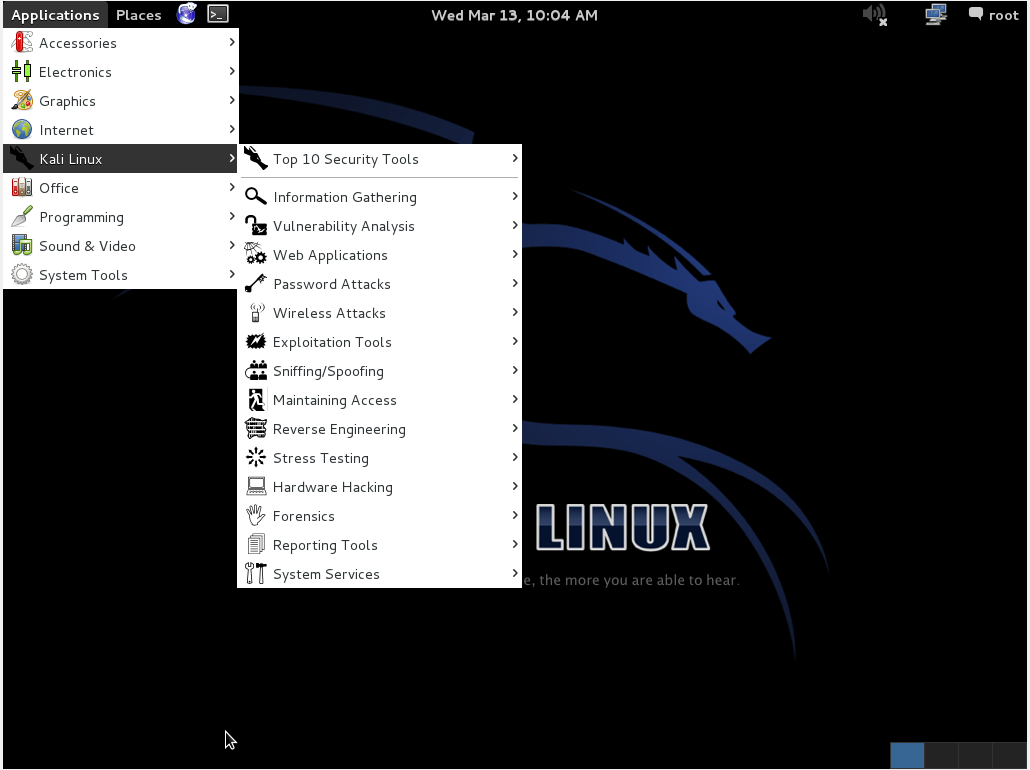Click the icon next to Reverse Engineering
This screenshot has width=1030, height=770.
256,429
